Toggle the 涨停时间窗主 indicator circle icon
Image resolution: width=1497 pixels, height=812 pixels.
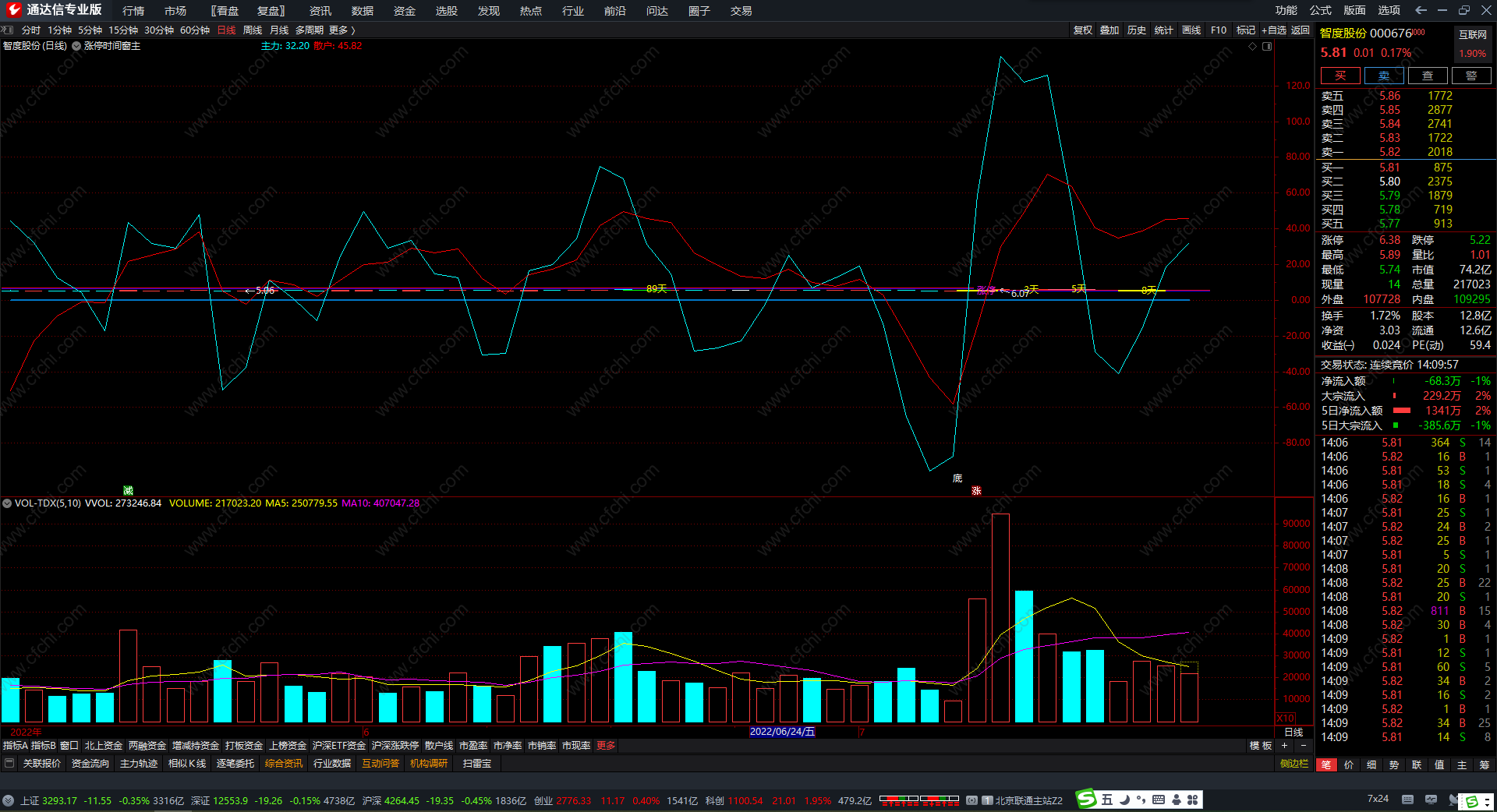tap(76, 46)
